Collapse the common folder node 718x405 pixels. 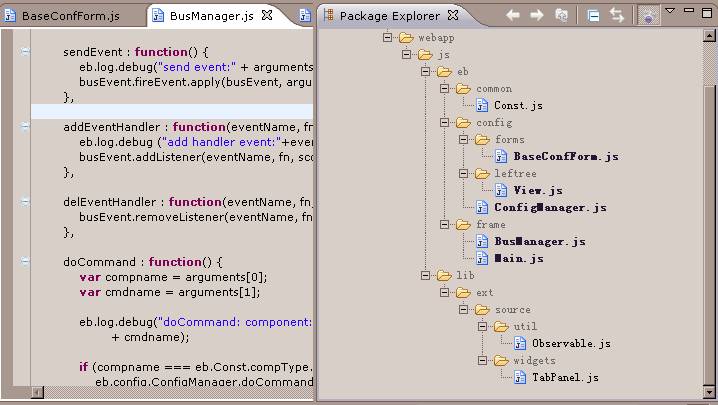444,88
